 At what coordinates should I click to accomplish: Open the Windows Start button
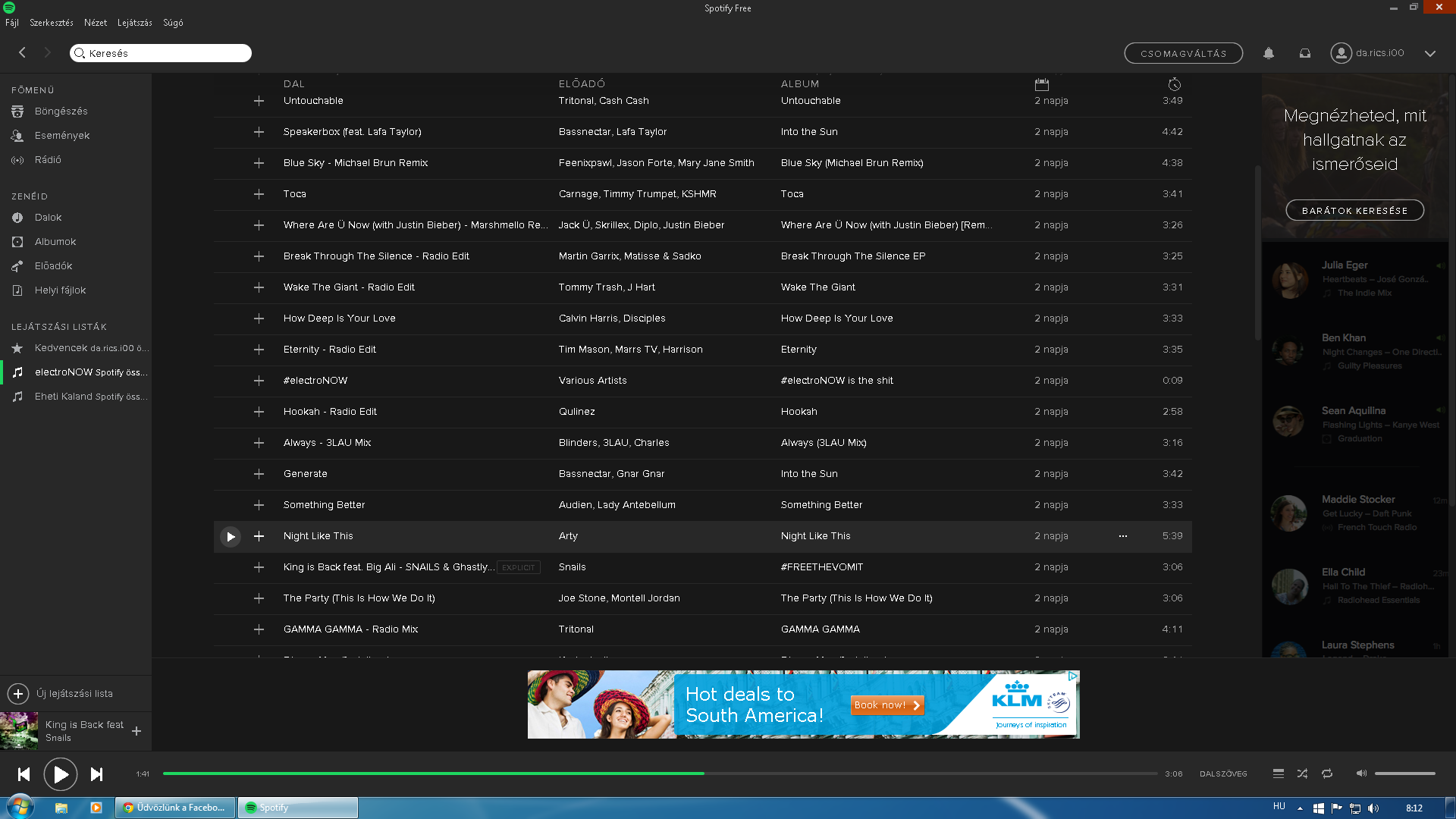[20, 807]
